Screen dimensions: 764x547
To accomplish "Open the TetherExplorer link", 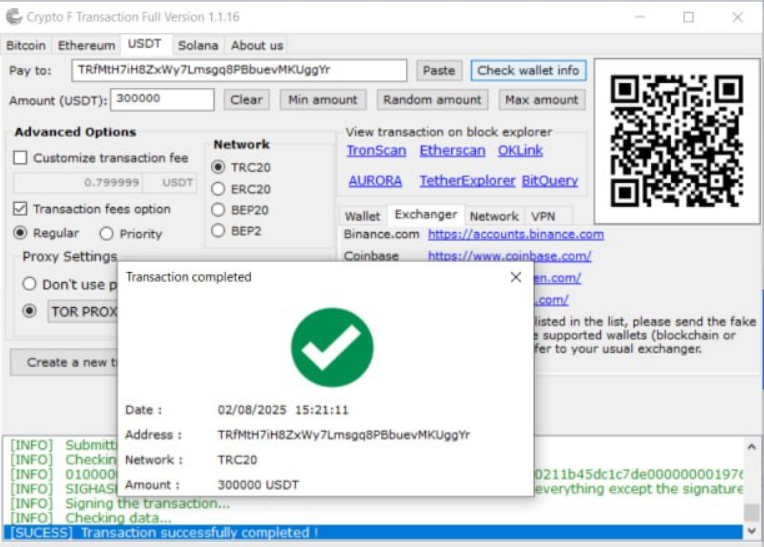I will click(467, 181).
